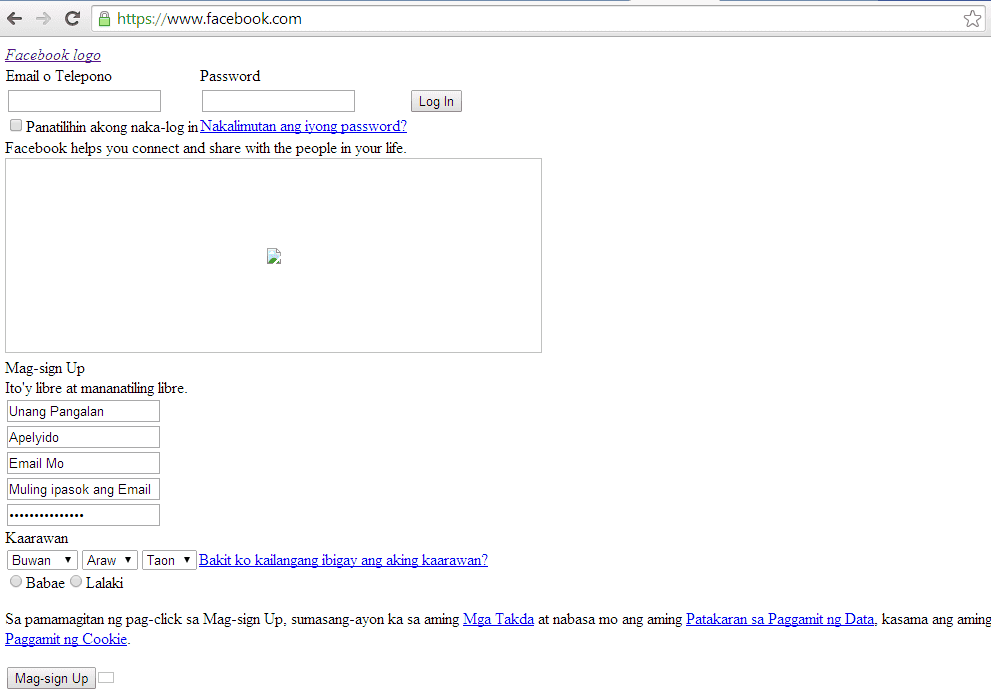This screenshot has width=991, height=694.
Task: Click the Apelyido field
Action: coord(83,437)
